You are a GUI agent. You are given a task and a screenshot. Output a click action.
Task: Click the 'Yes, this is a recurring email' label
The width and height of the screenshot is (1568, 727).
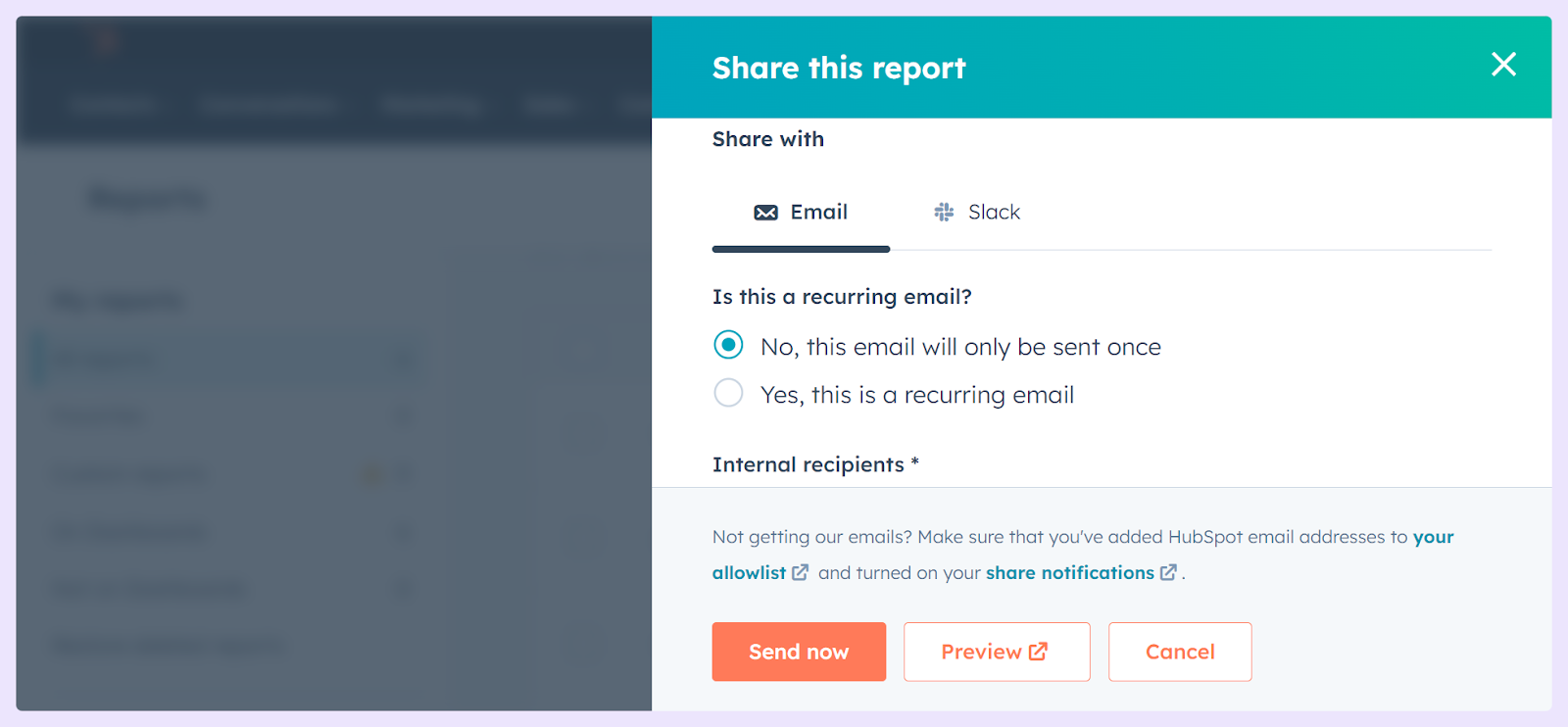click(x=917, y=395)
